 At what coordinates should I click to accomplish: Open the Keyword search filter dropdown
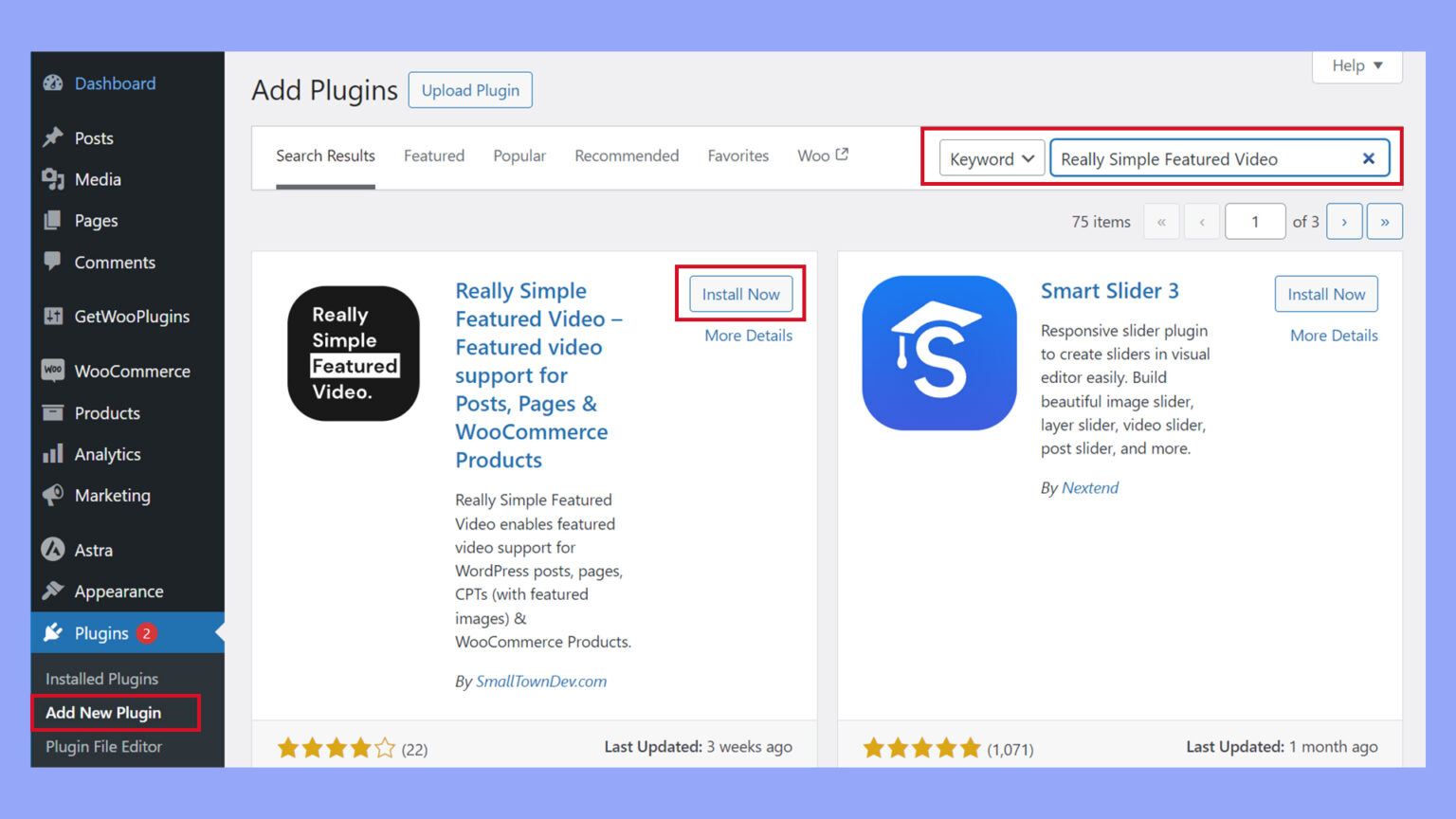[991, 158]
